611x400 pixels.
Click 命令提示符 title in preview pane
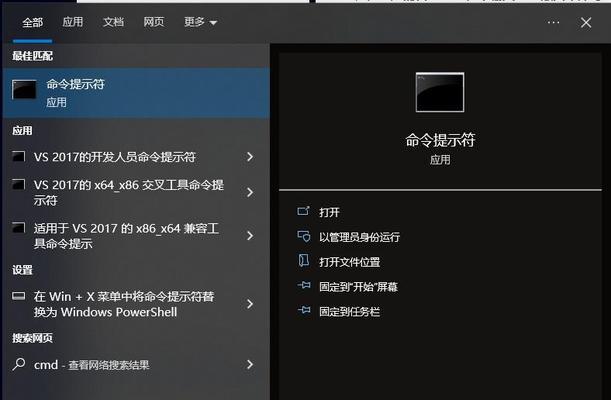coord(440,140)
